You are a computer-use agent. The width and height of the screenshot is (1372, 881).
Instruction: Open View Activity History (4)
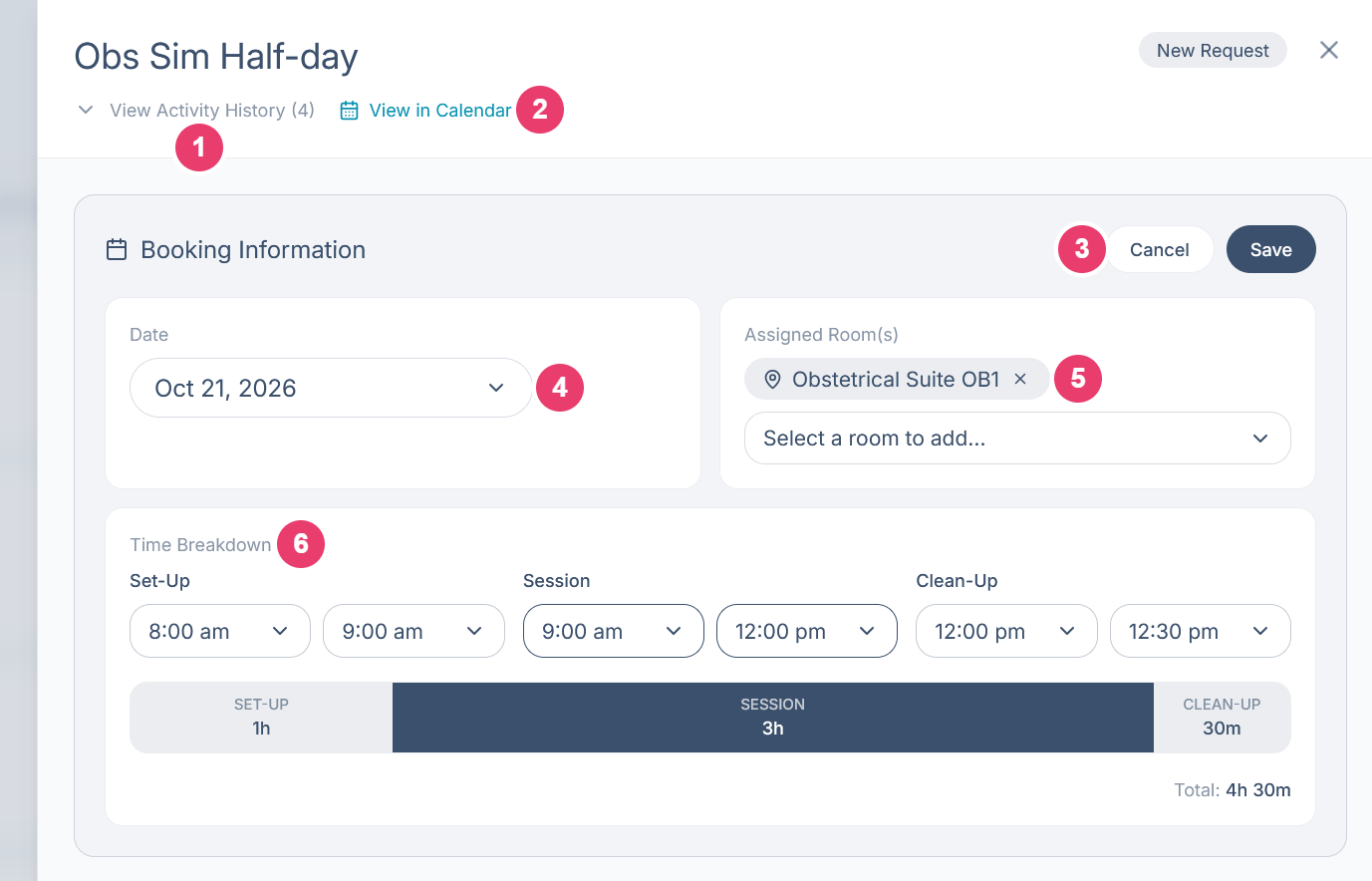212,111
